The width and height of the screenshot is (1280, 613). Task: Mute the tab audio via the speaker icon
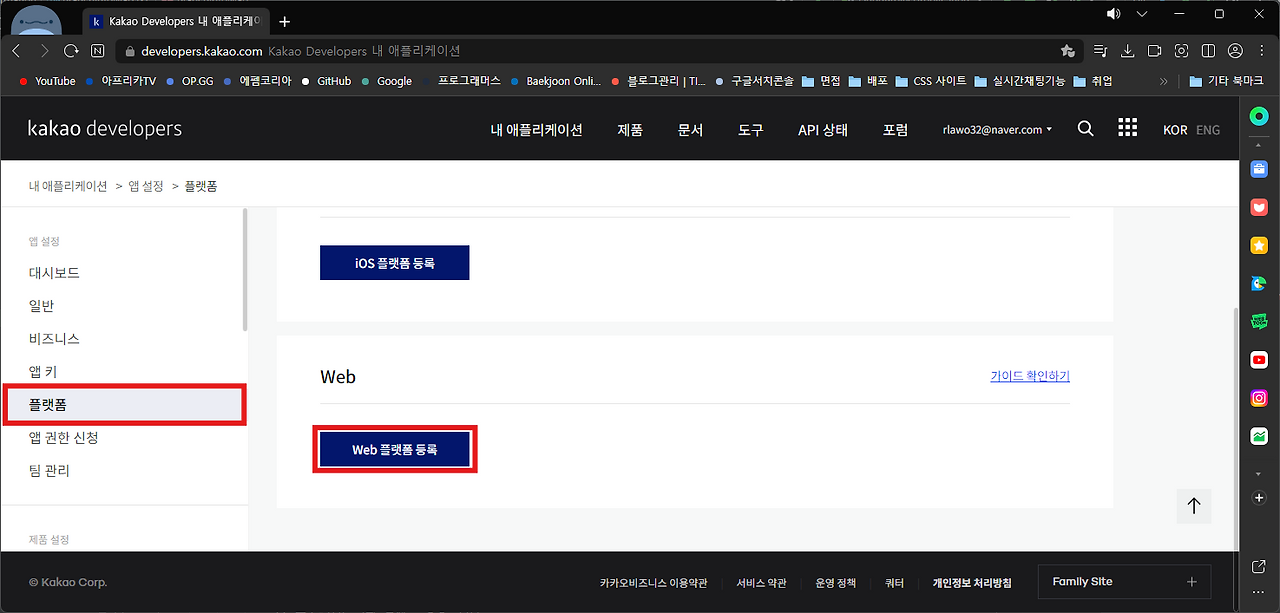(x=1113, y=14)
